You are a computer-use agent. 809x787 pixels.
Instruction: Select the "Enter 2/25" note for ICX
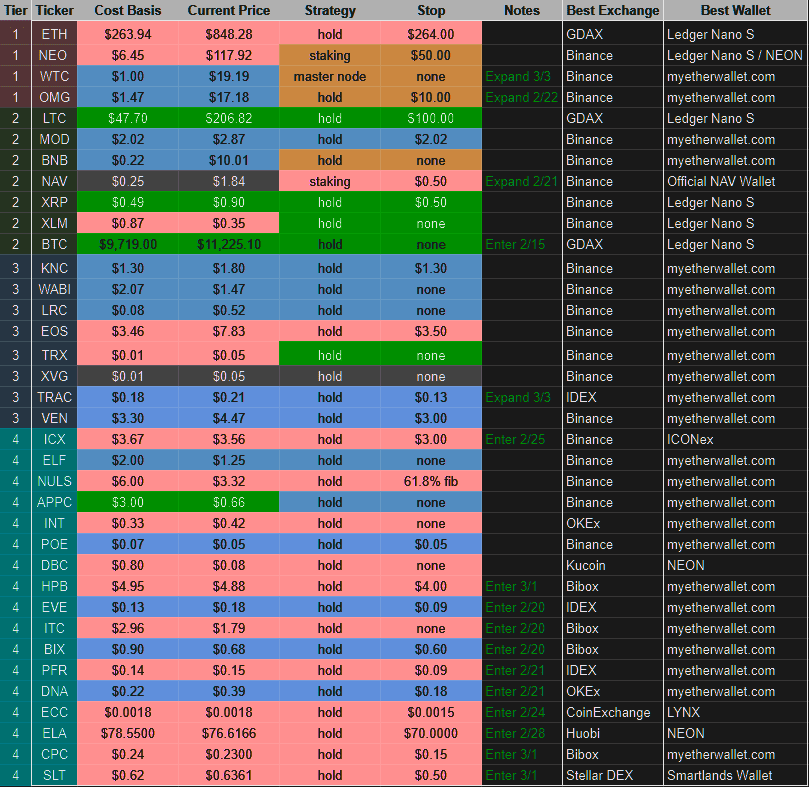(x=522, y=439)
